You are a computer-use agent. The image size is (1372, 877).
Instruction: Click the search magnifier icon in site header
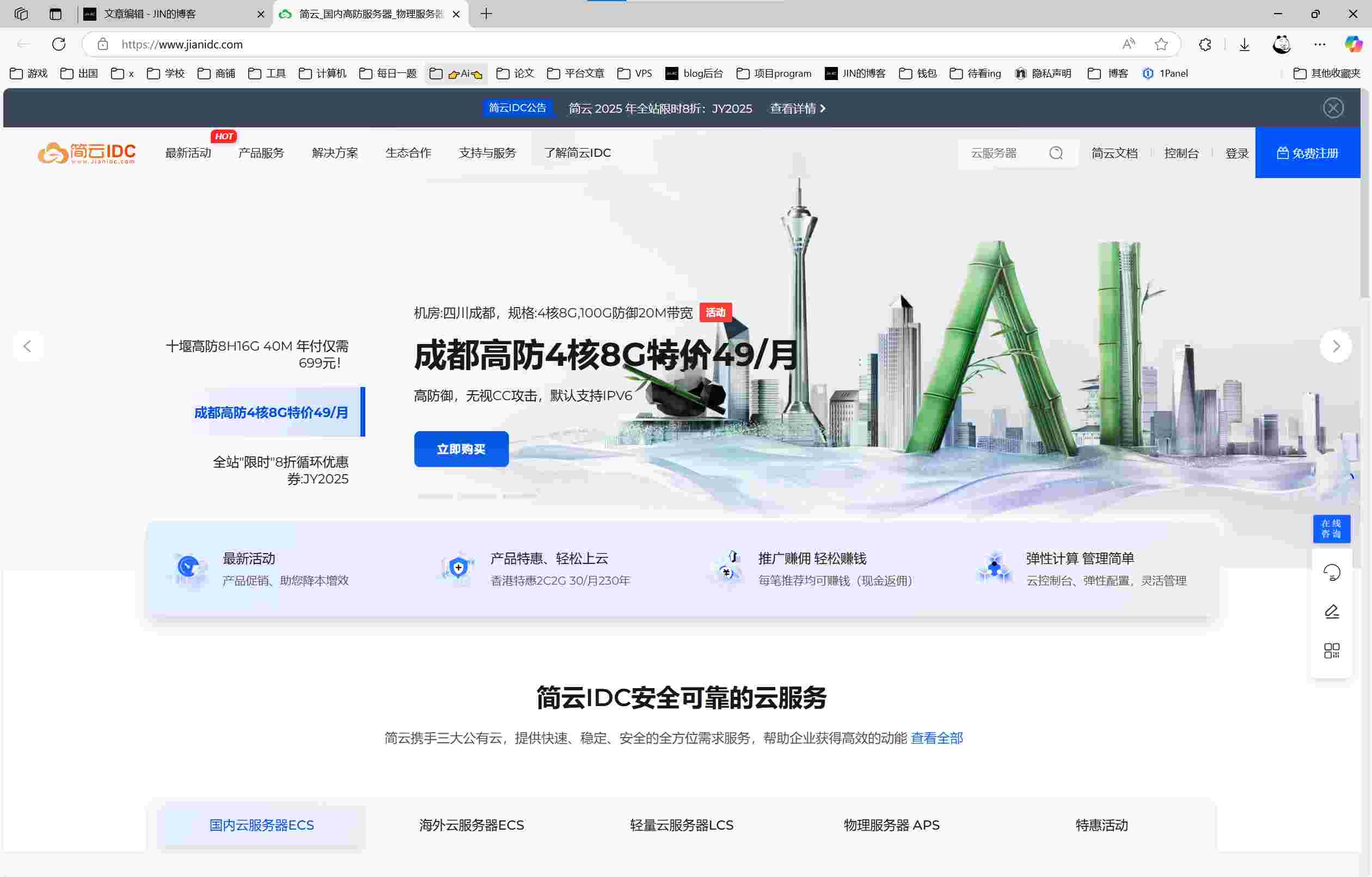1056,153
